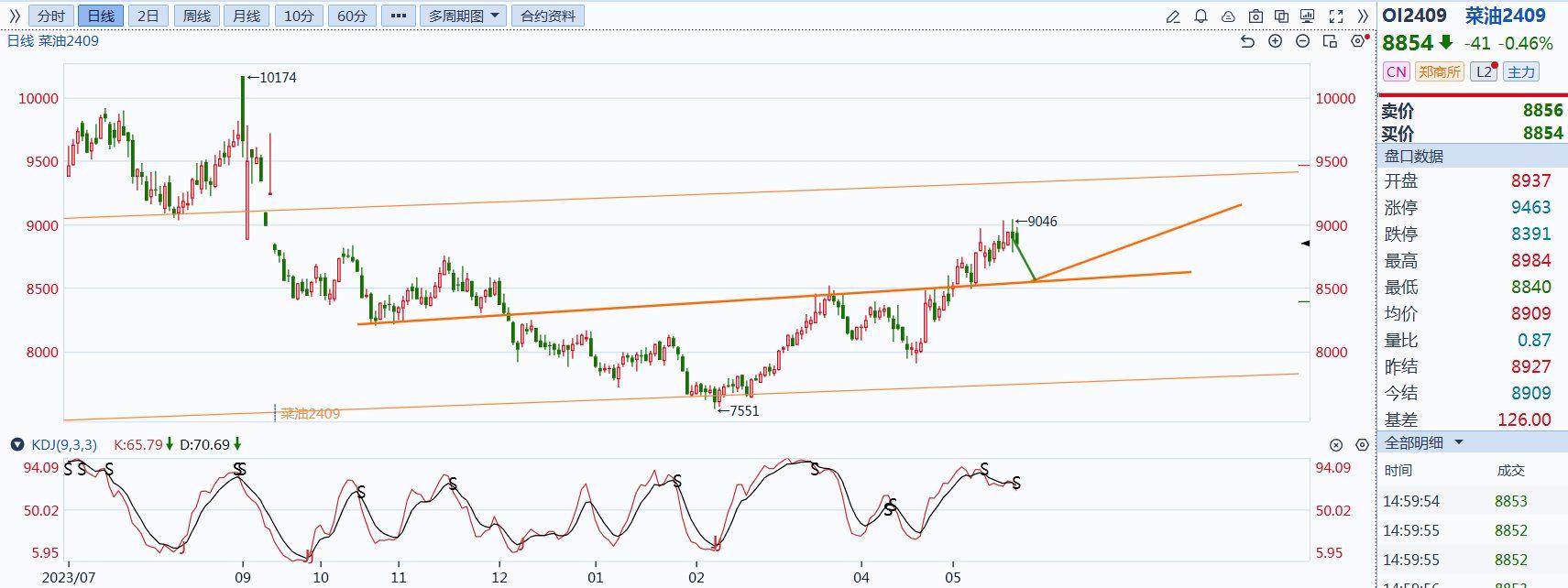Switch to the 周线 weekly tab
This screenshot has height=588, width=1568.
point(196,16)
